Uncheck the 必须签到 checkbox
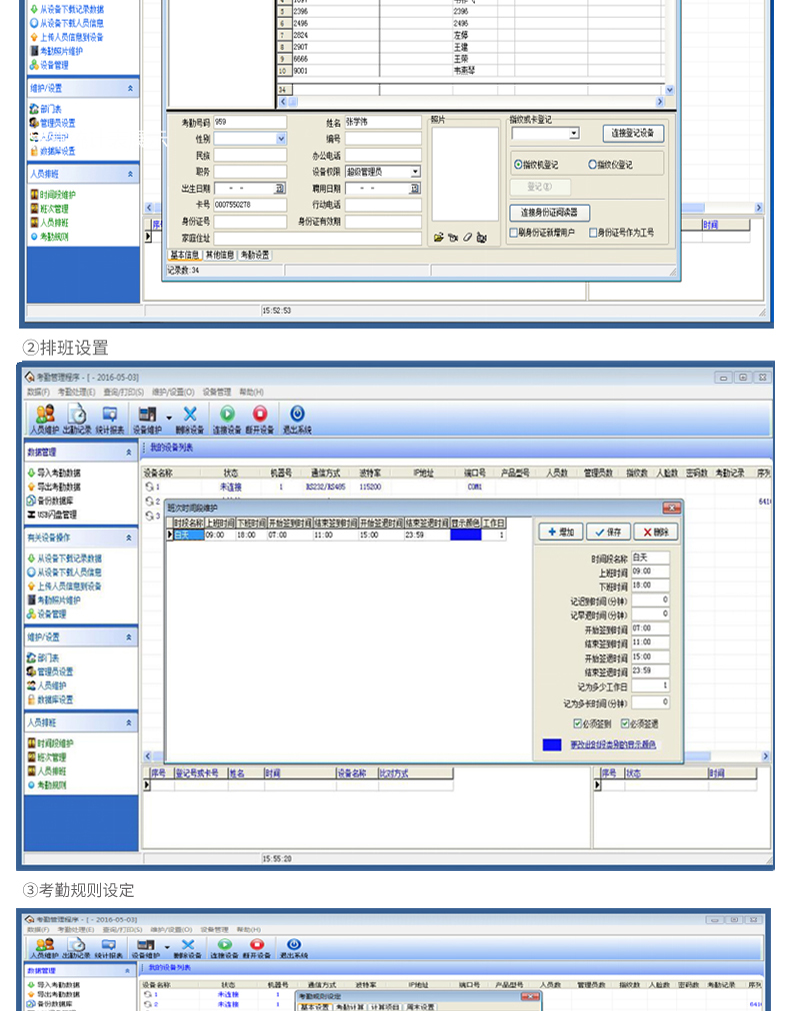 click(577, 723)
